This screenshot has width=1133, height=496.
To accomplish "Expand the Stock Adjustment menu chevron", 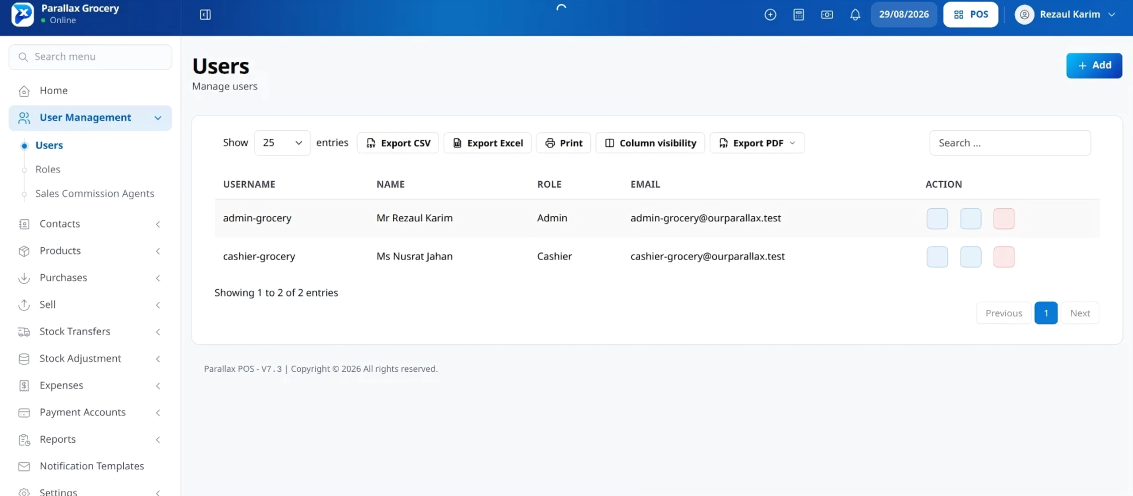I will [x=158, y=359].
